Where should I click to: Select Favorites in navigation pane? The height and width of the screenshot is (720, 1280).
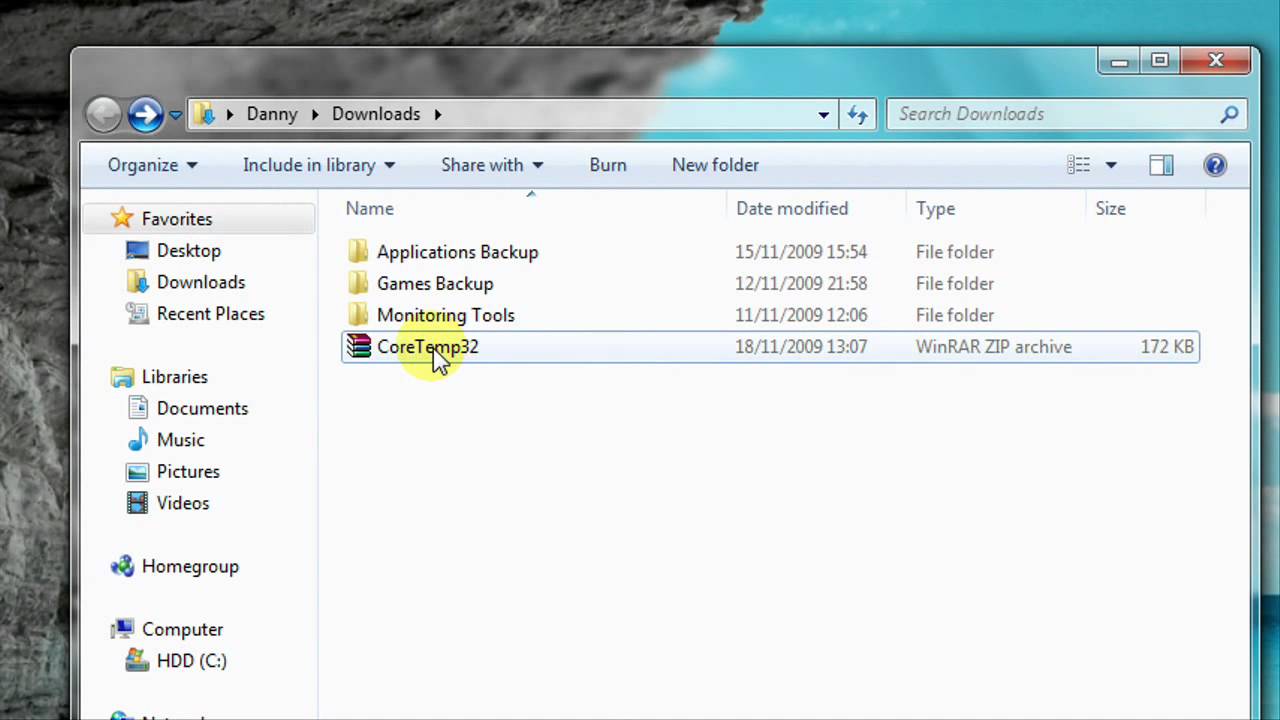point(177,219)
